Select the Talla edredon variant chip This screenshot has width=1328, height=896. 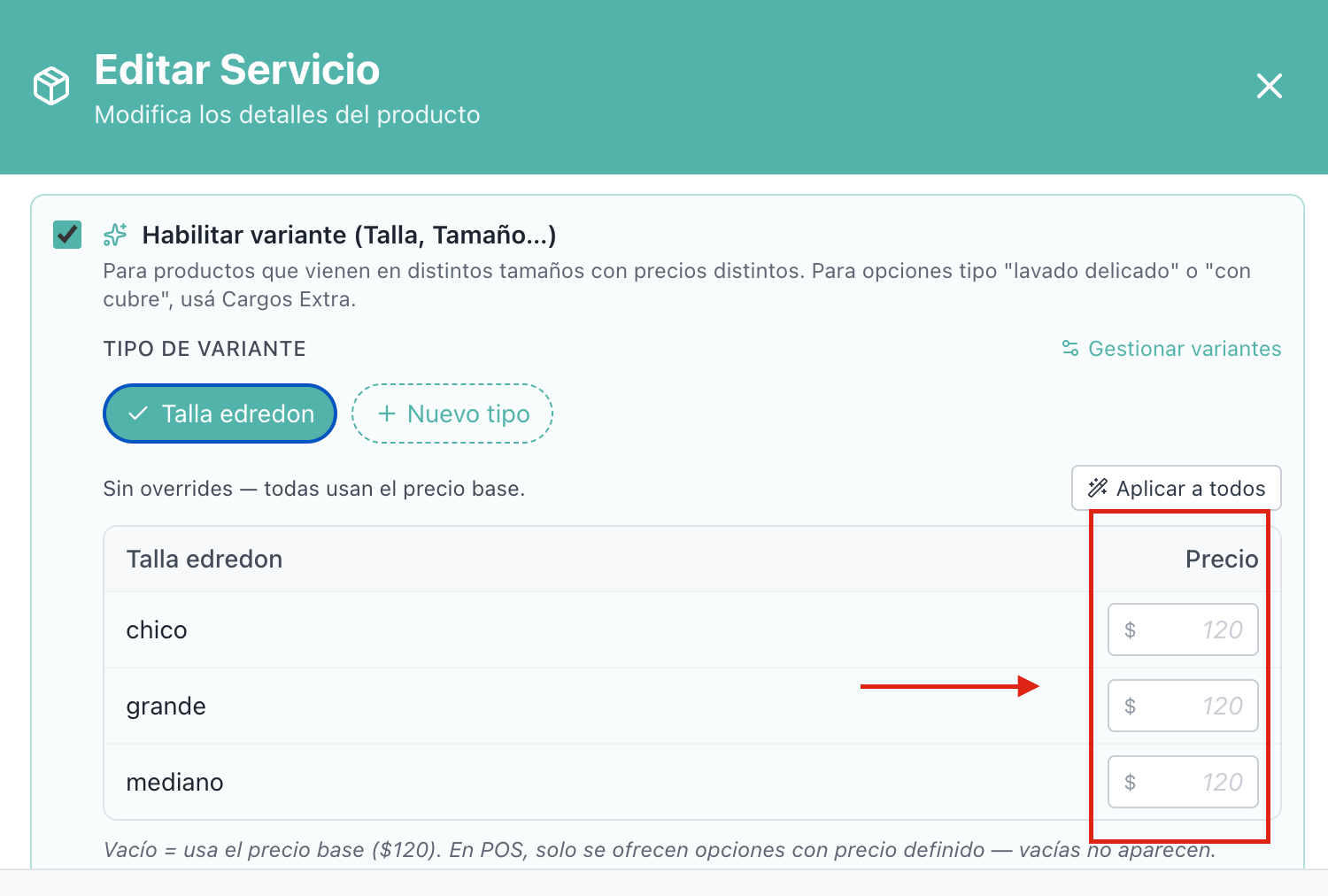220,413
